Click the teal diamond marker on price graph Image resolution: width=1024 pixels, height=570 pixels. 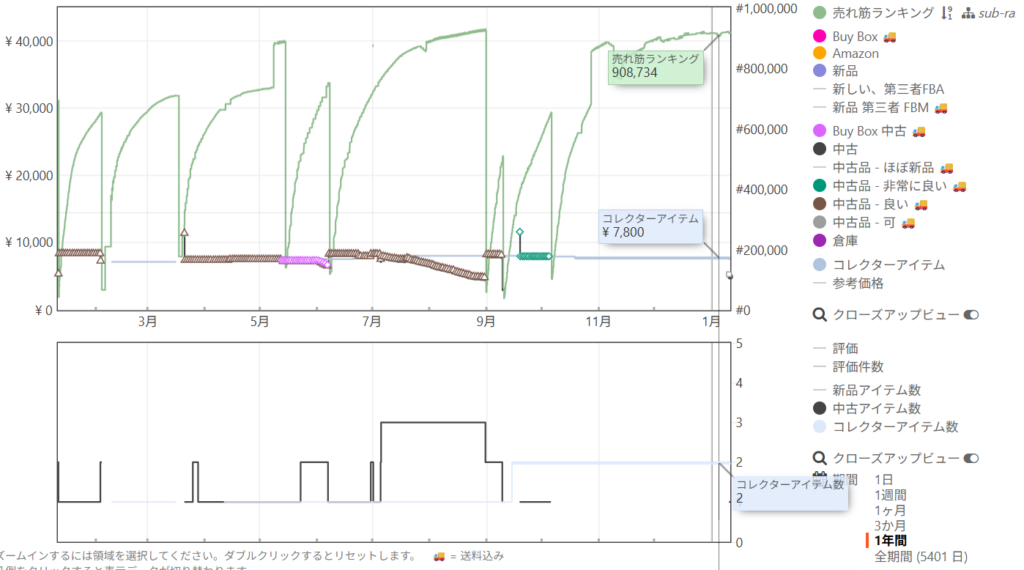pos(519,232)
